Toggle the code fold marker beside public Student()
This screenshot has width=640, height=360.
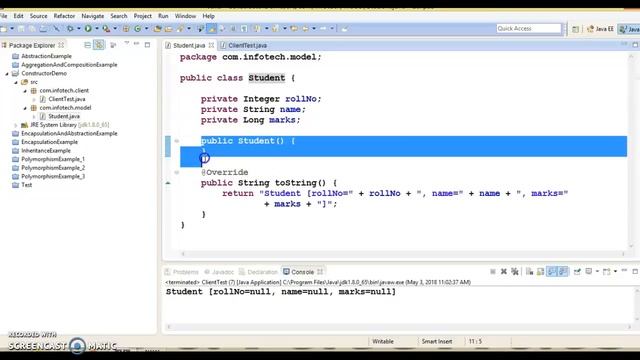point(176,141)
